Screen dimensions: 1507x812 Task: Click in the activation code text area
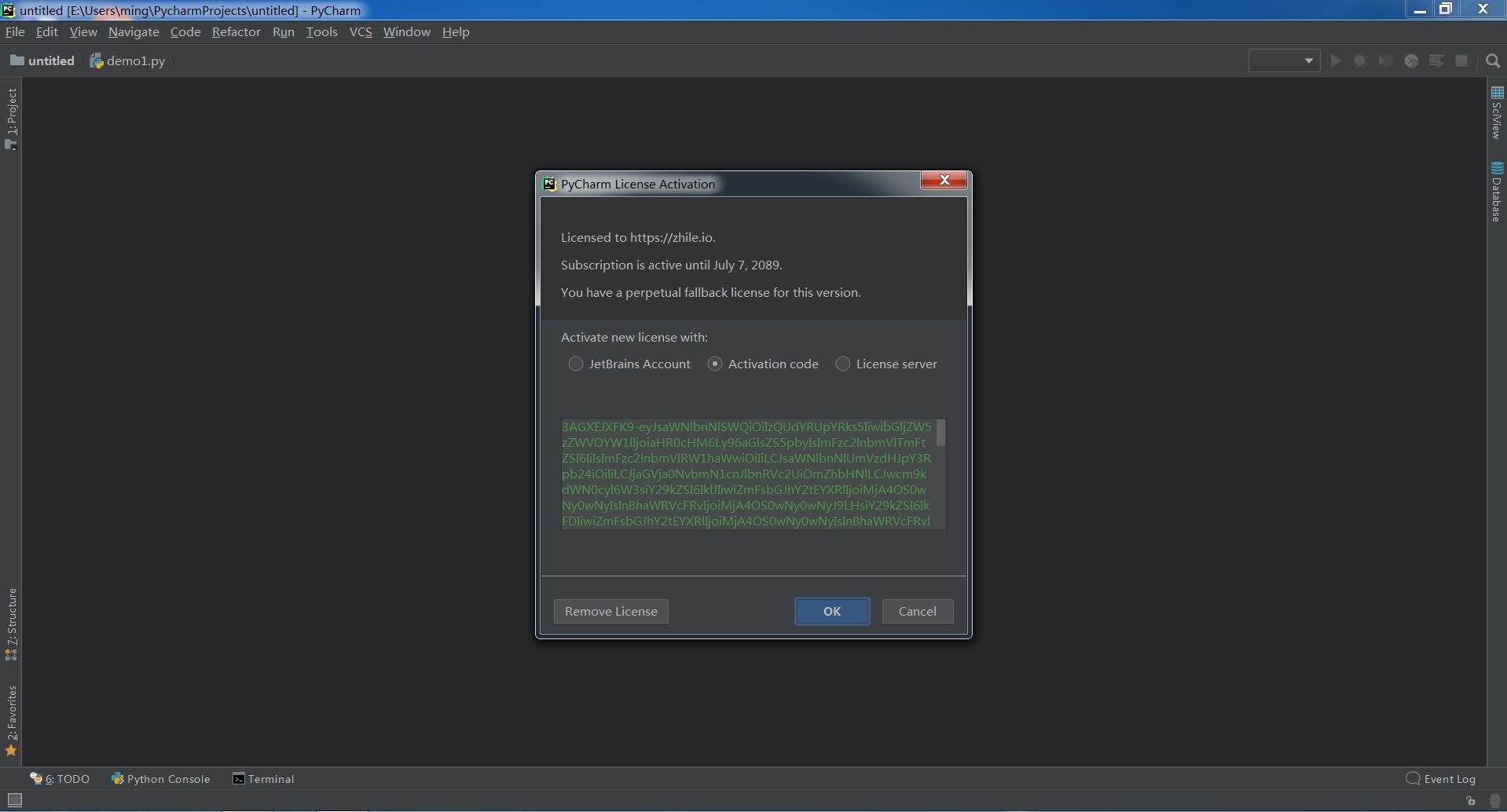(x=747, y=474)
